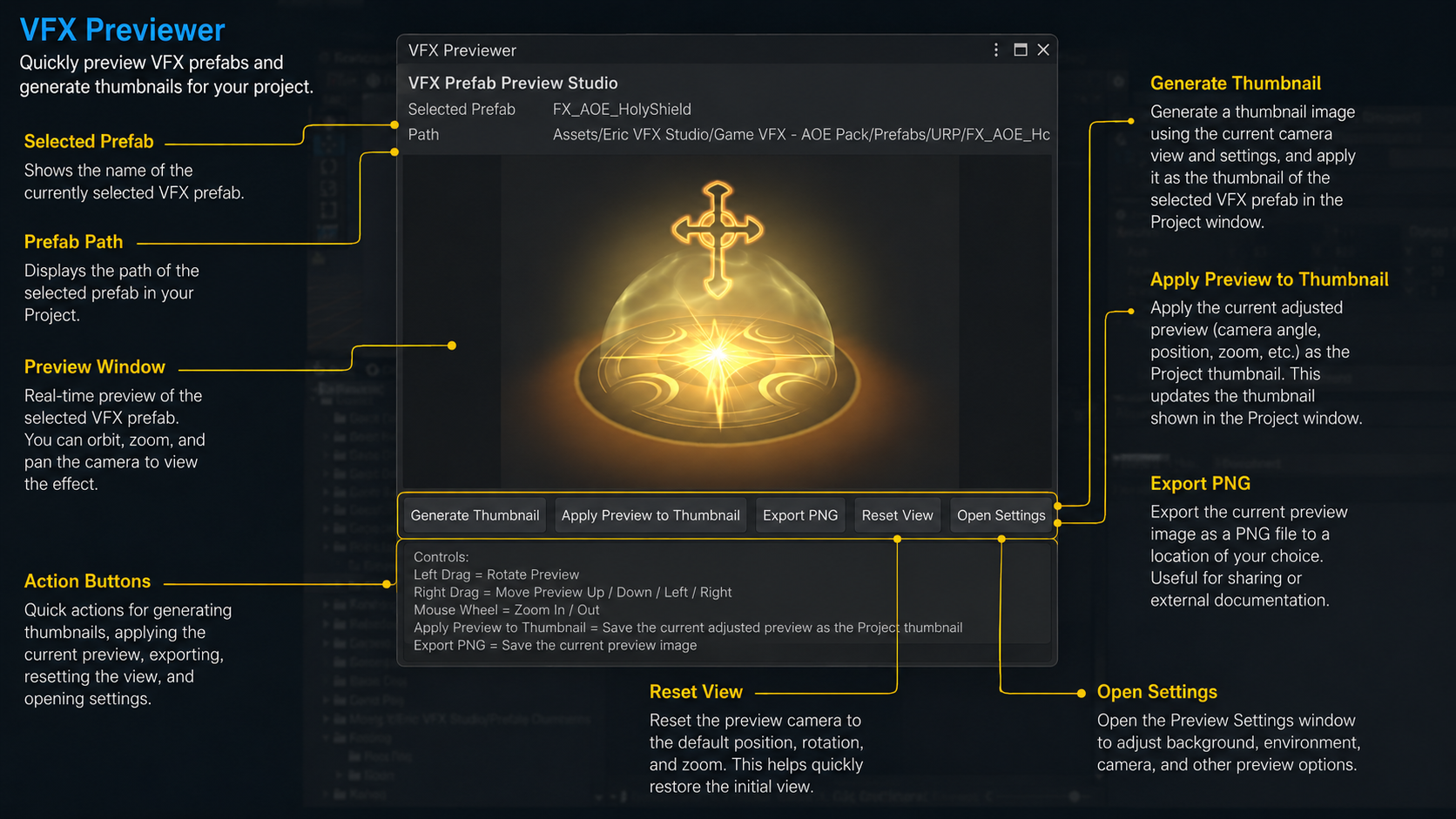Click the yellow 'Export PNG' annotation heading
This screenshot has height=819, width=1456.
pos(1200,484)
